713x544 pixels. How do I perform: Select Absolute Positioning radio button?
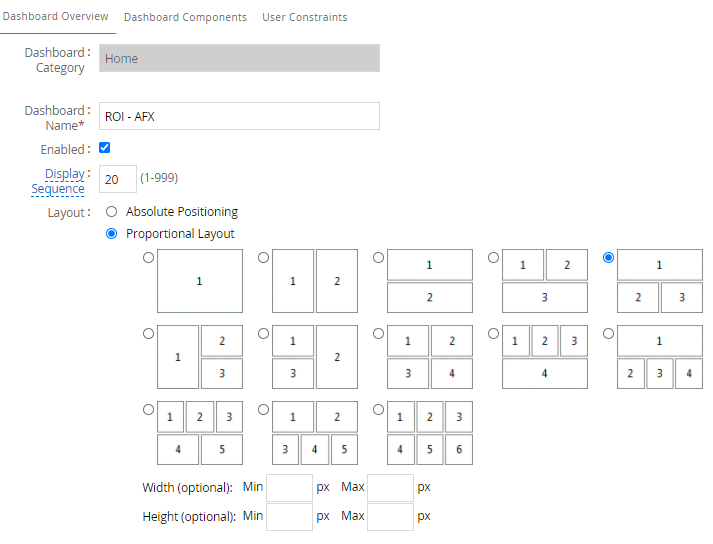click(111, 212)
